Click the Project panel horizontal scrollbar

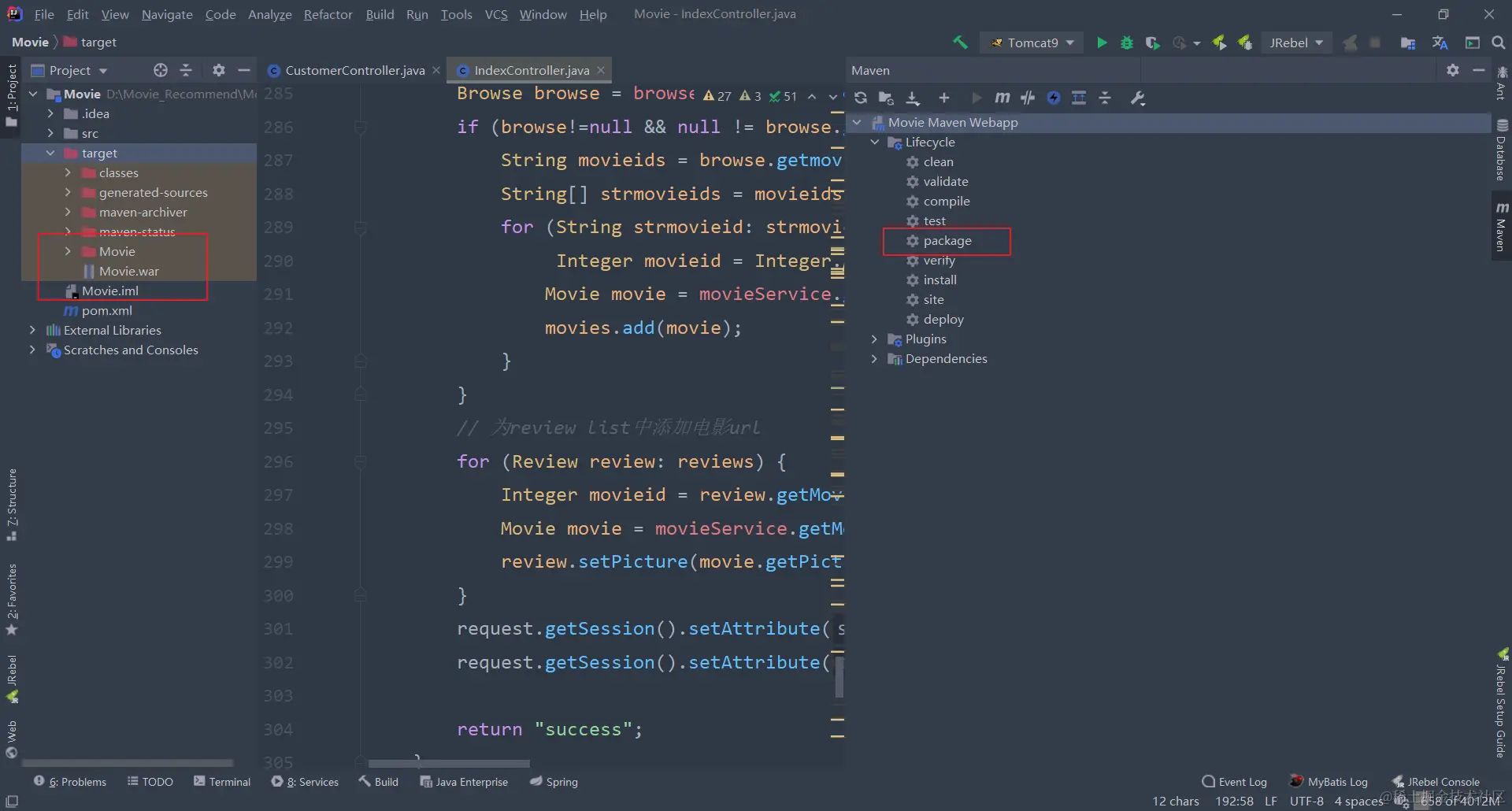click(128, 763)
